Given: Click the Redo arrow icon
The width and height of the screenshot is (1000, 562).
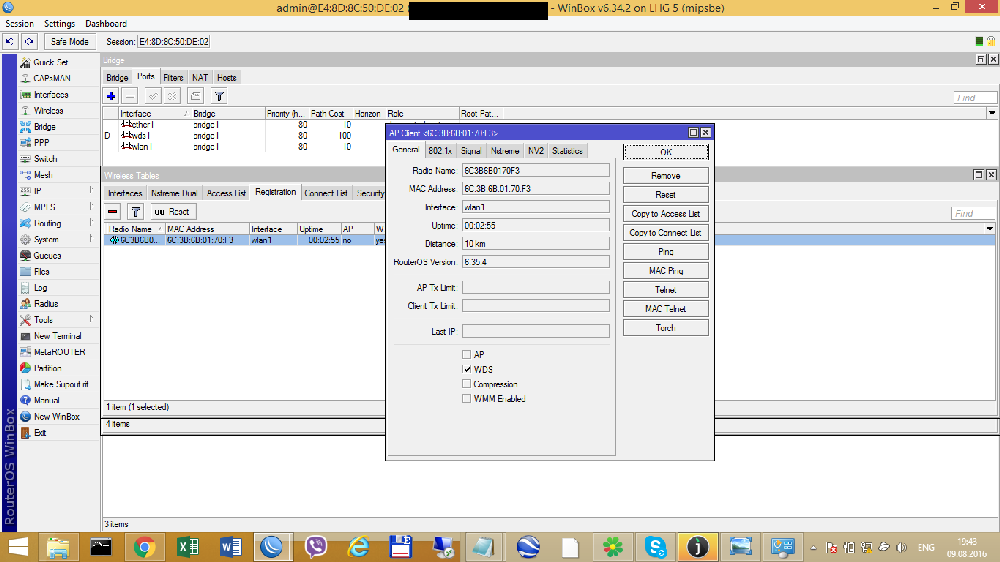Looking at the screenshot, I should (x=29, y=41).
